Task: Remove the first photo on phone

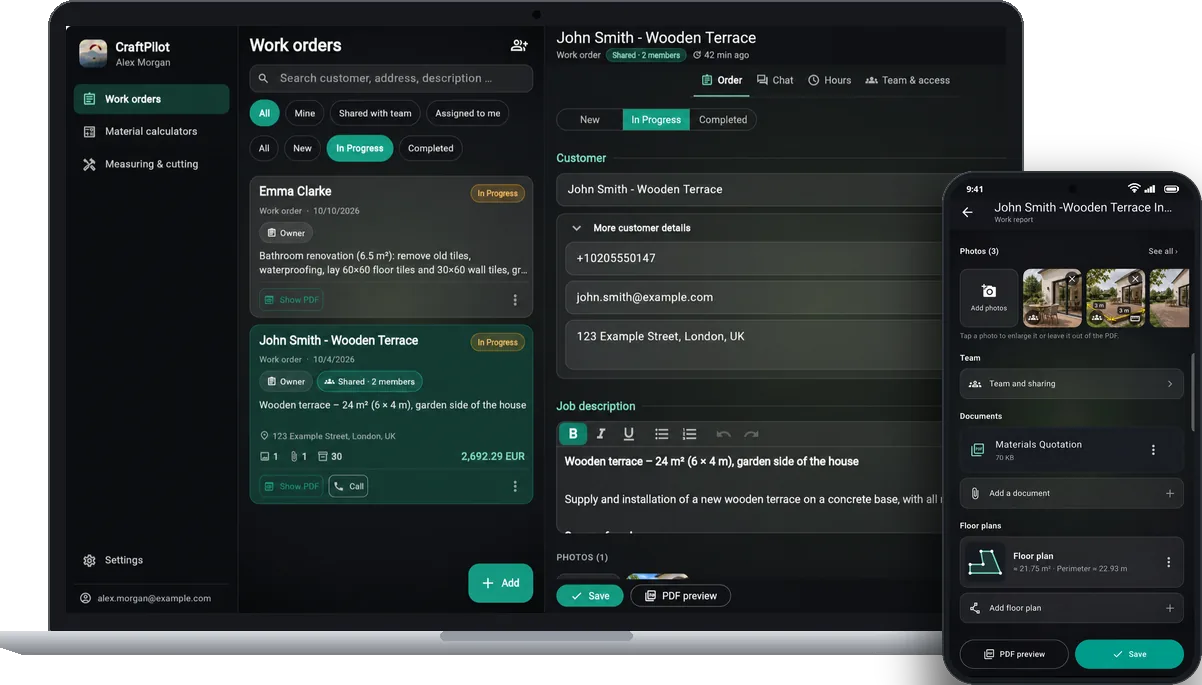Action: (1072, 279)
